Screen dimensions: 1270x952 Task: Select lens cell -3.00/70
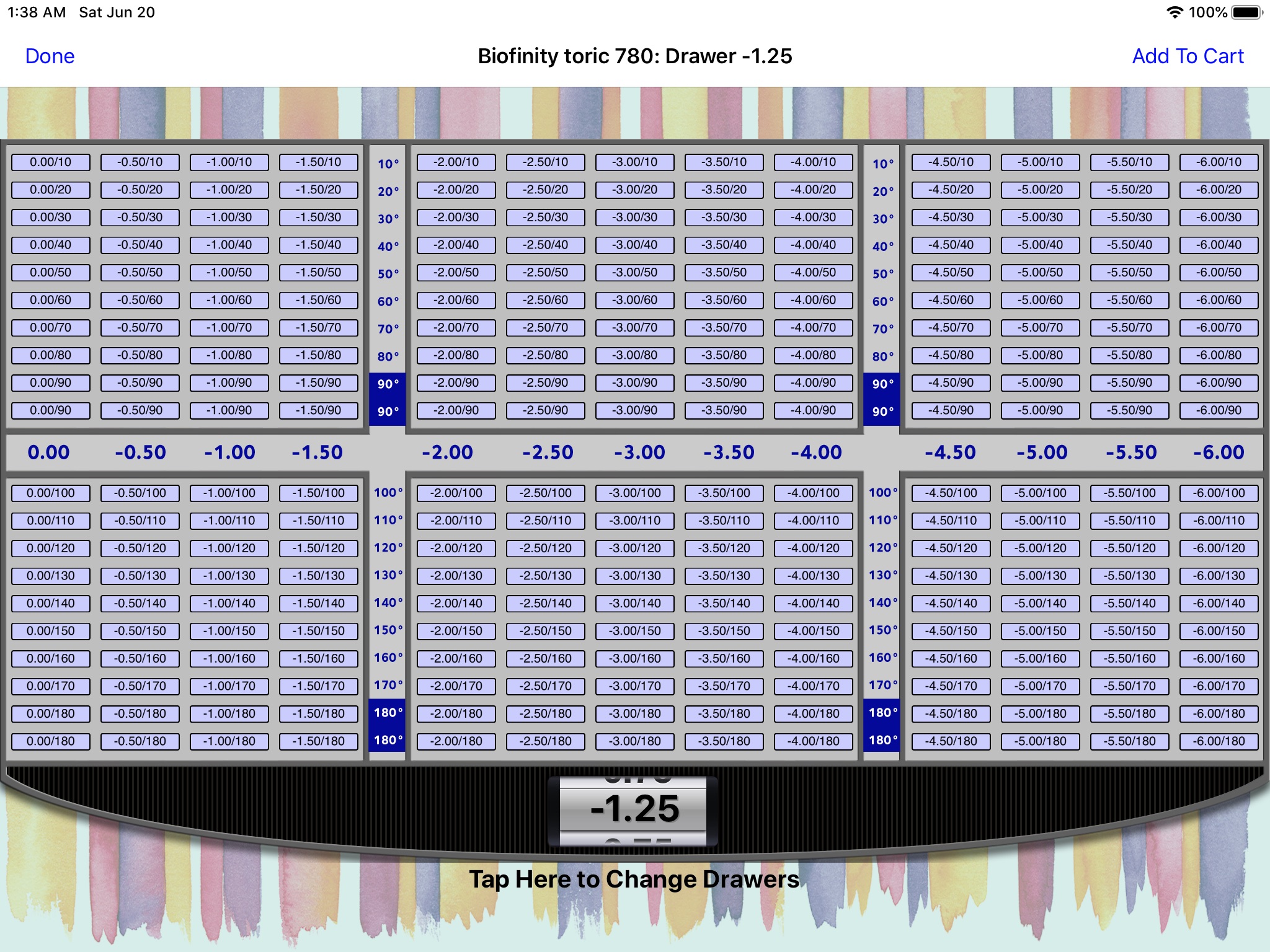coord(635,328)
